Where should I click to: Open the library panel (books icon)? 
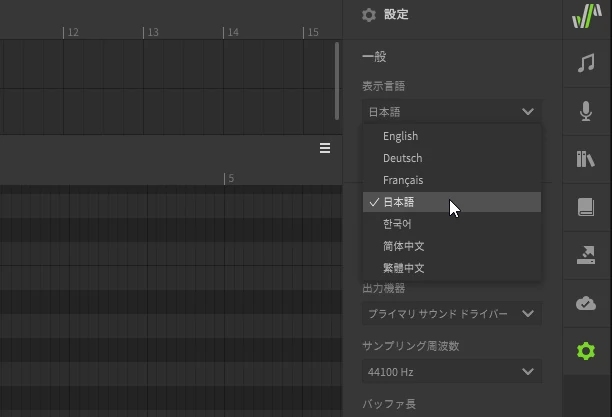(x=586, y=159)
